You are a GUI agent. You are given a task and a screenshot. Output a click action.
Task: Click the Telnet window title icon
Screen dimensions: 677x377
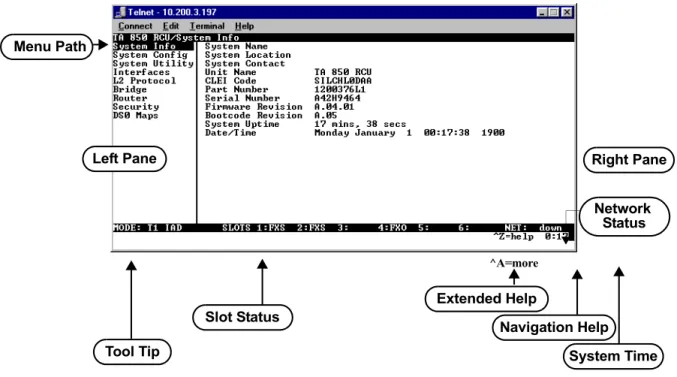click(120, 12)
